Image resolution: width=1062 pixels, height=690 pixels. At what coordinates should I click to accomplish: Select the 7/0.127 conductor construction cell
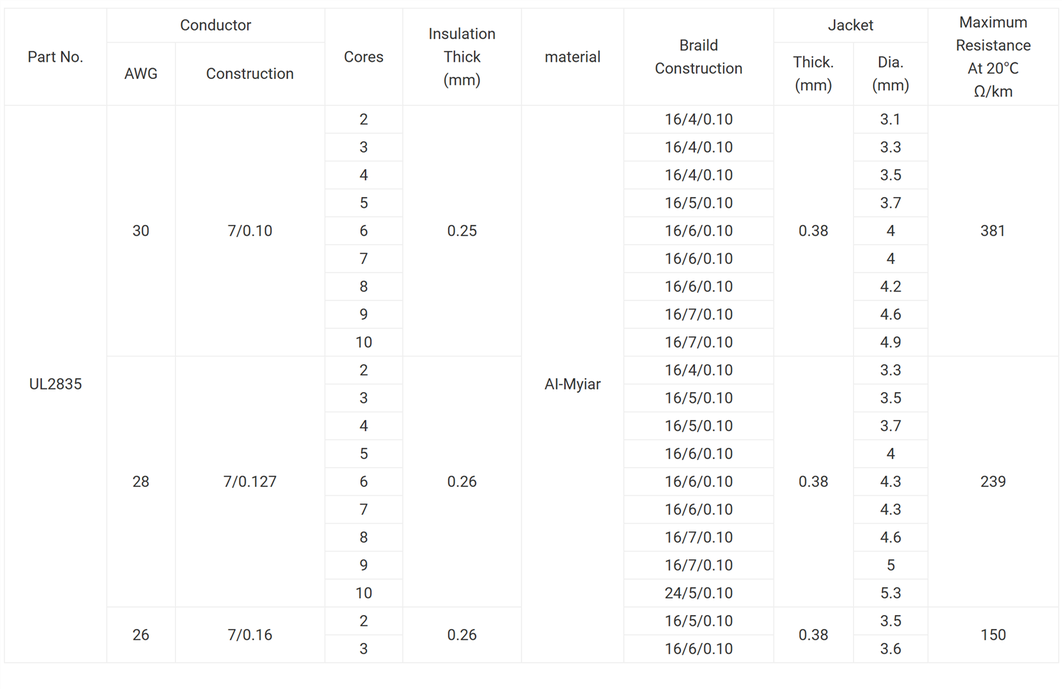[250, 481]
